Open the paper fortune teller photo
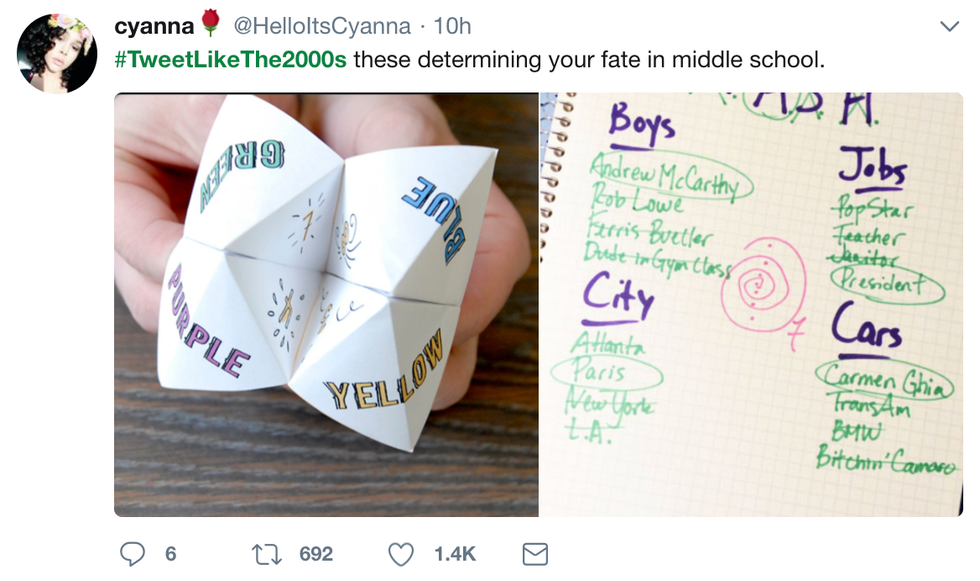 (326, 305)
